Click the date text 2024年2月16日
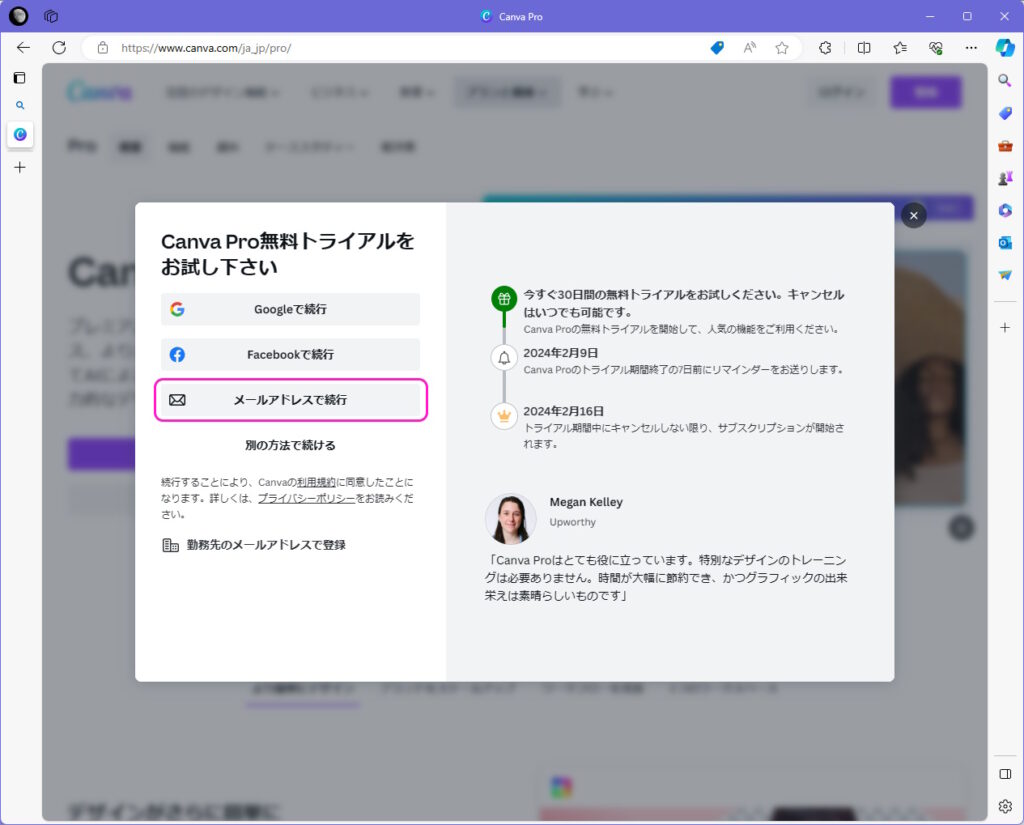 coord(564,411)
